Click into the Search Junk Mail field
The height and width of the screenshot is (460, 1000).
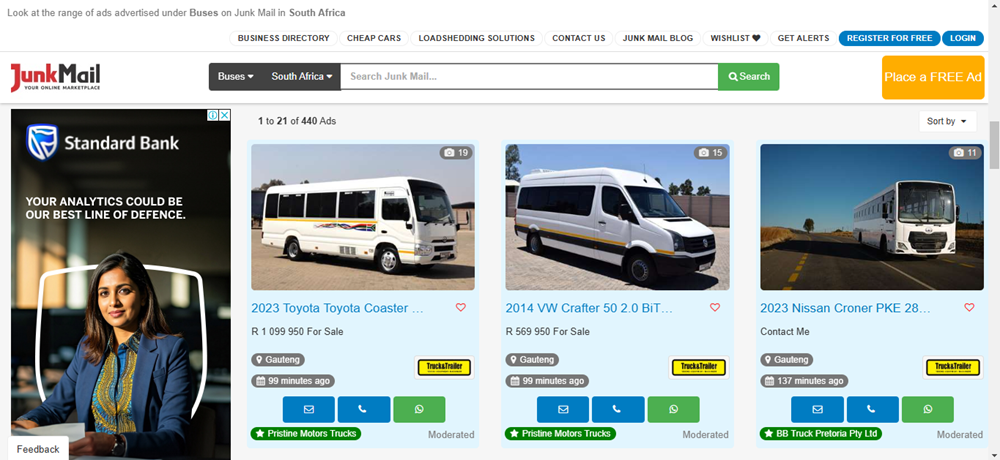(x=529, y=77)
